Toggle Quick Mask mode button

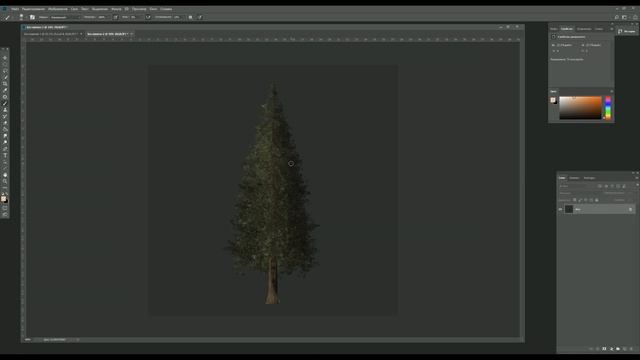(x=5, y=208)
